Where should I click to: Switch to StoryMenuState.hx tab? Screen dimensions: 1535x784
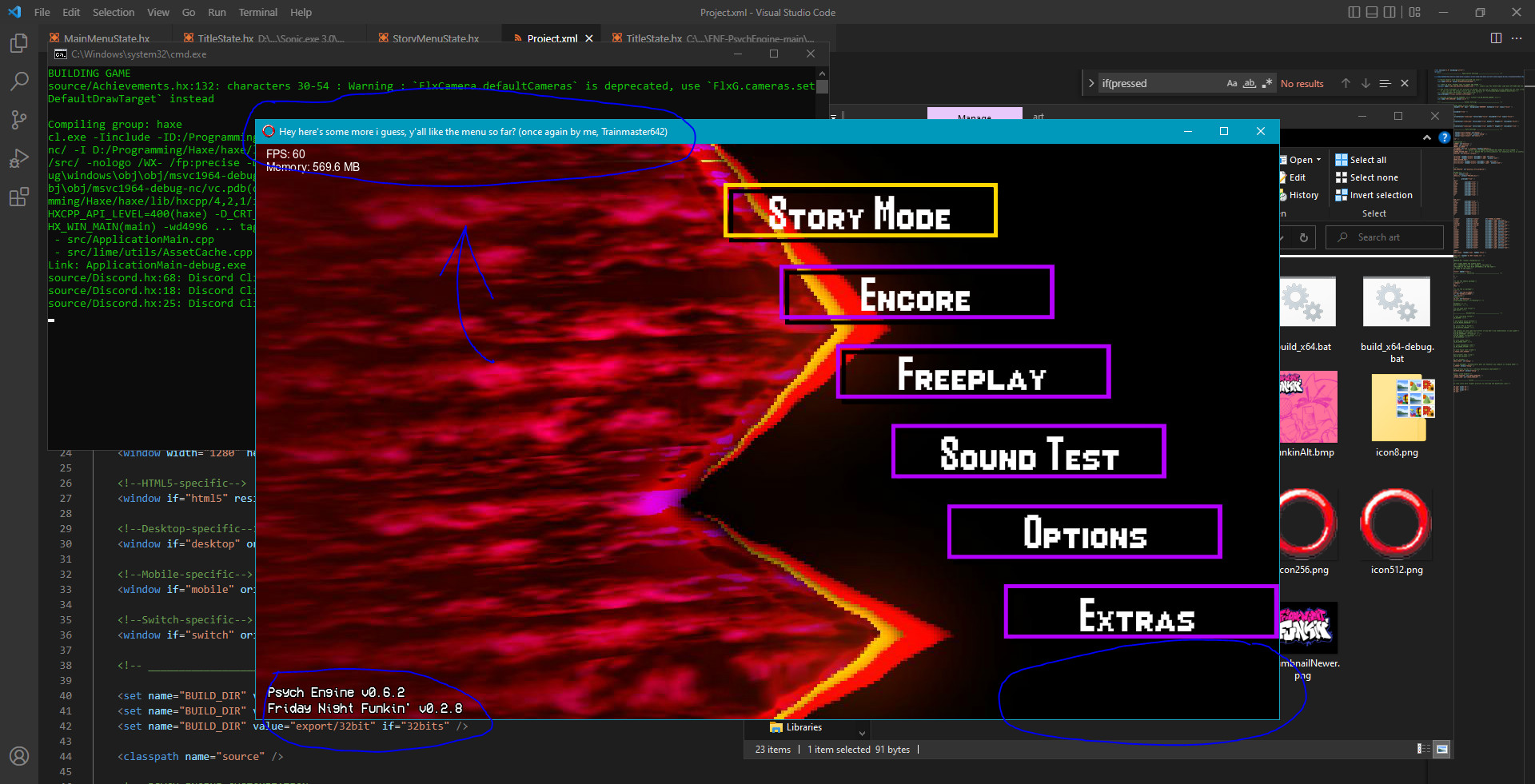pos(436,38)
